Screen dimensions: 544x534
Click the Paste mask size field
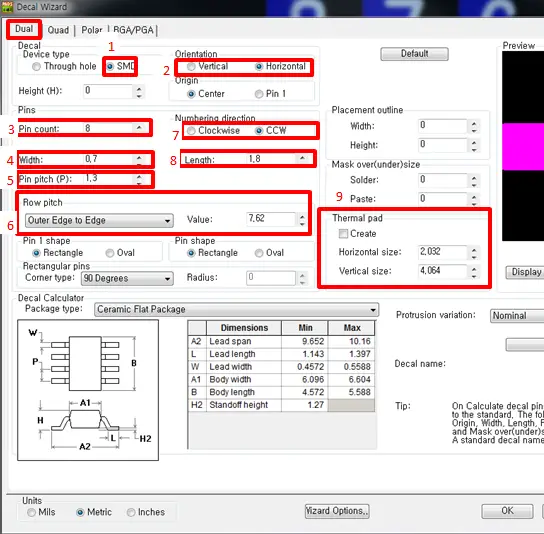click(x=443, y=199)
